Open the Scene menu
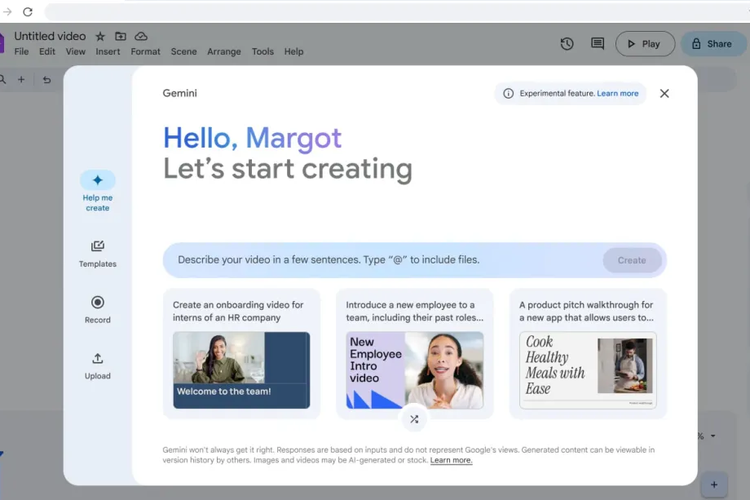This screenshot has width=750, height=500. [184, 52]
